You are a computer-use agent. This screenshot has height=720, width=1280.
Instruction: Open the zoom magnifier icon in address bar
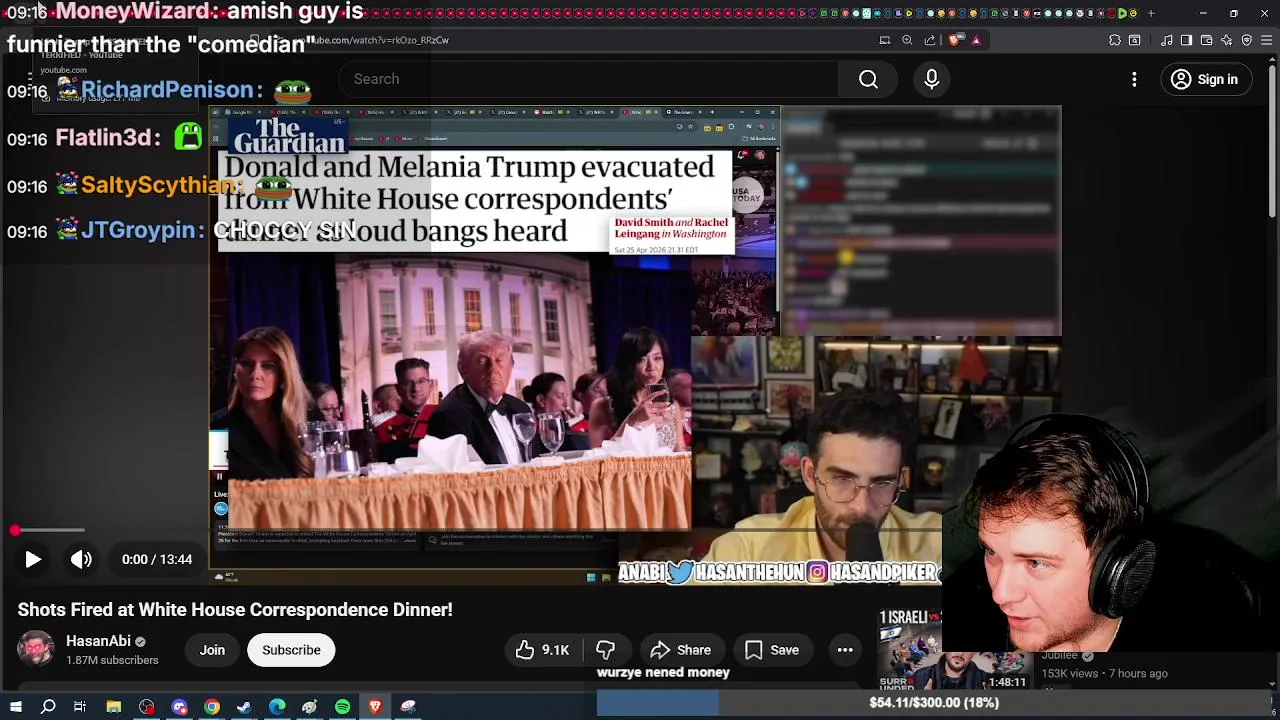[x=907, y=40]
